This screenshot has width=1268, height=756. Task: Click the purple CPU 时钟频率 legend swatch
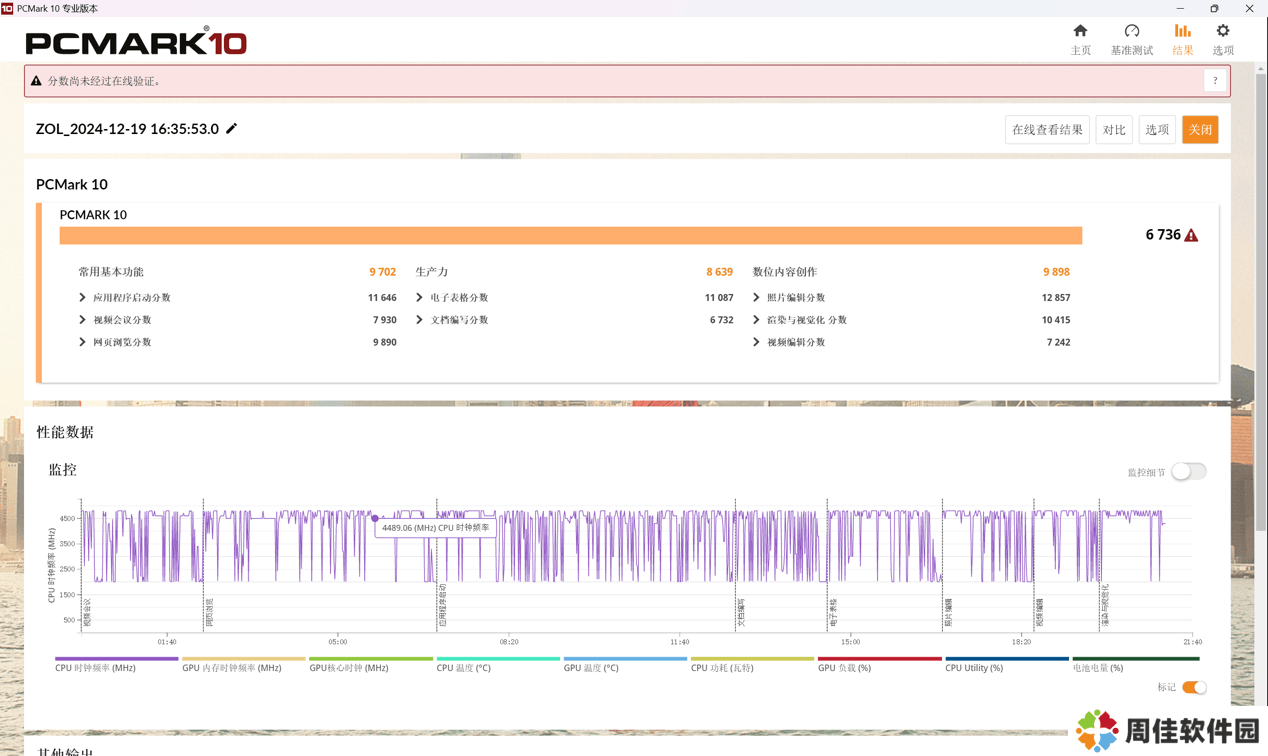(x=116, y=659)
